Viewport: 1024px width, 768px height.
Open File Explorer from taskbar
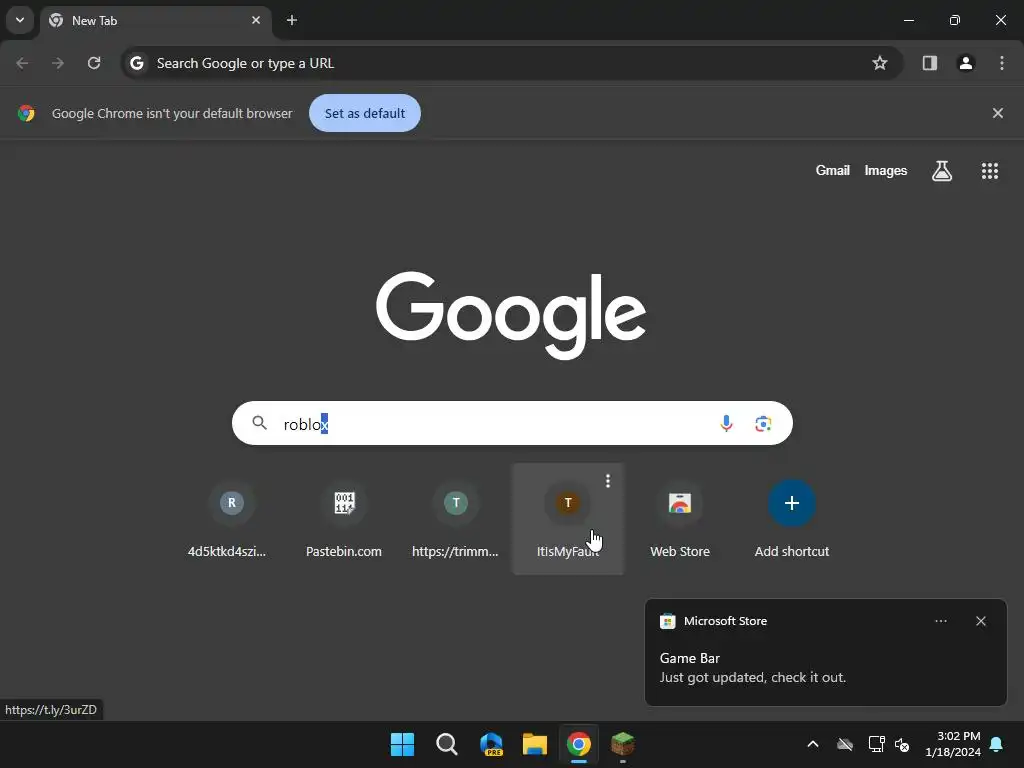[534, 744]
